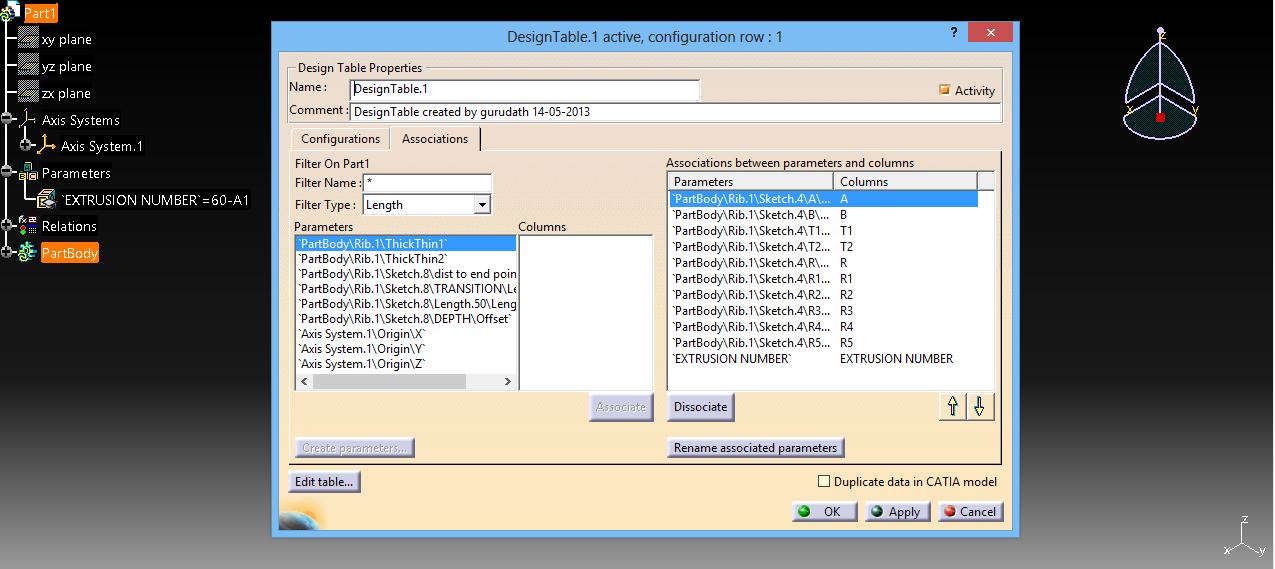Select the Associations tab
Screen dimensions: 1275x569
click(x=435, y=139)
